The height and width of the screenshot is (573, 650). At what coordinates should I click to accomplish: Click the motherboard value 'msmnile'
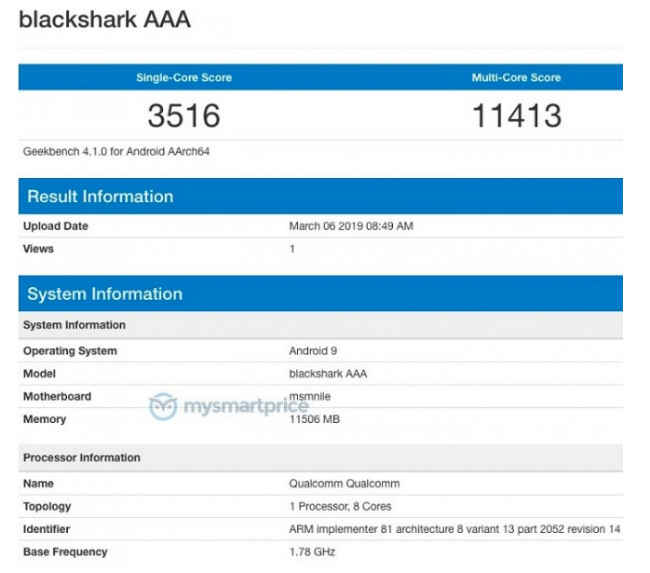pos(310,396)
